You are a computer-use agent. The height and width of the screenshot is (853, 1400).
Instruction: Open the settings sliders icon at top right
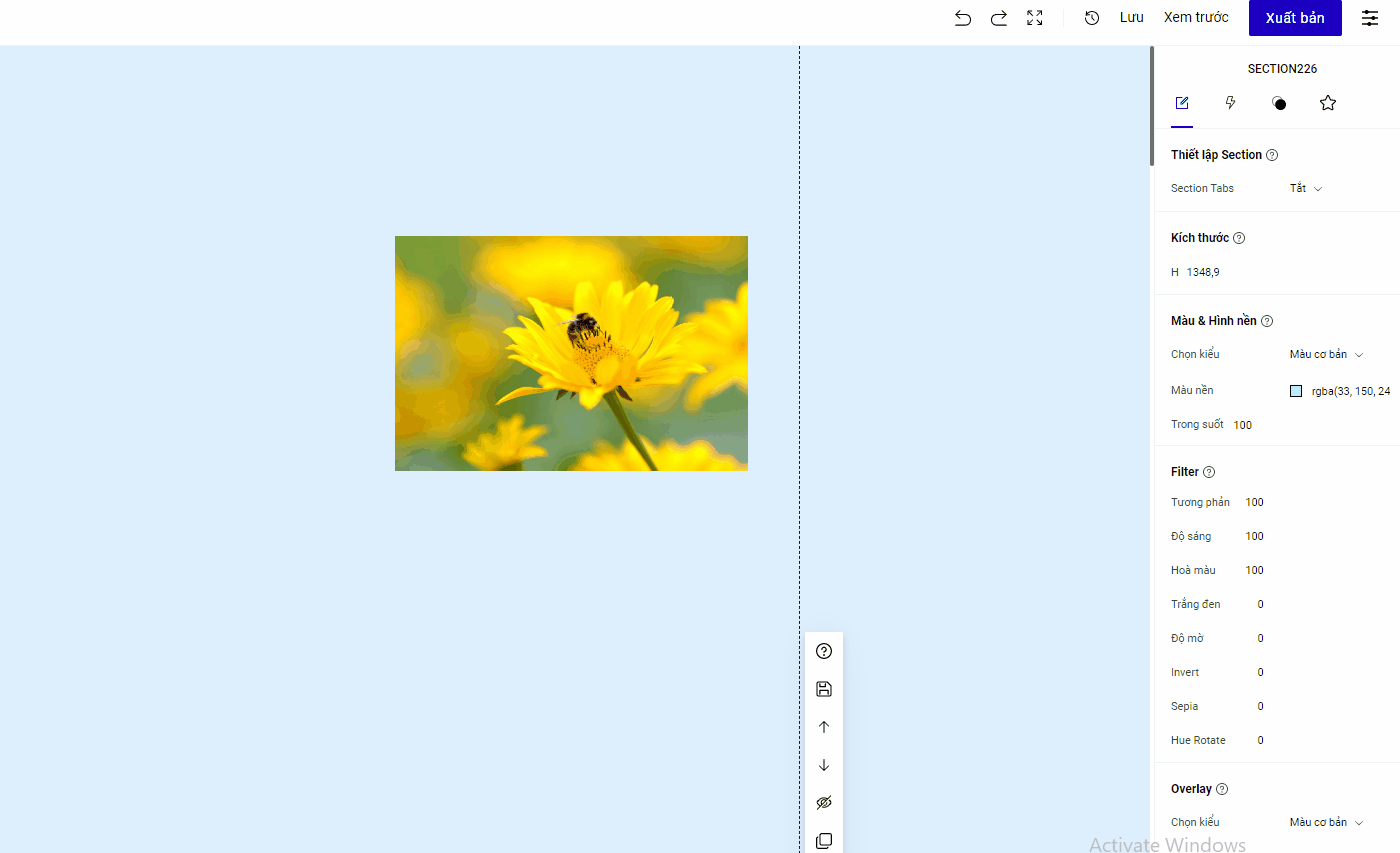(1370, 18)
